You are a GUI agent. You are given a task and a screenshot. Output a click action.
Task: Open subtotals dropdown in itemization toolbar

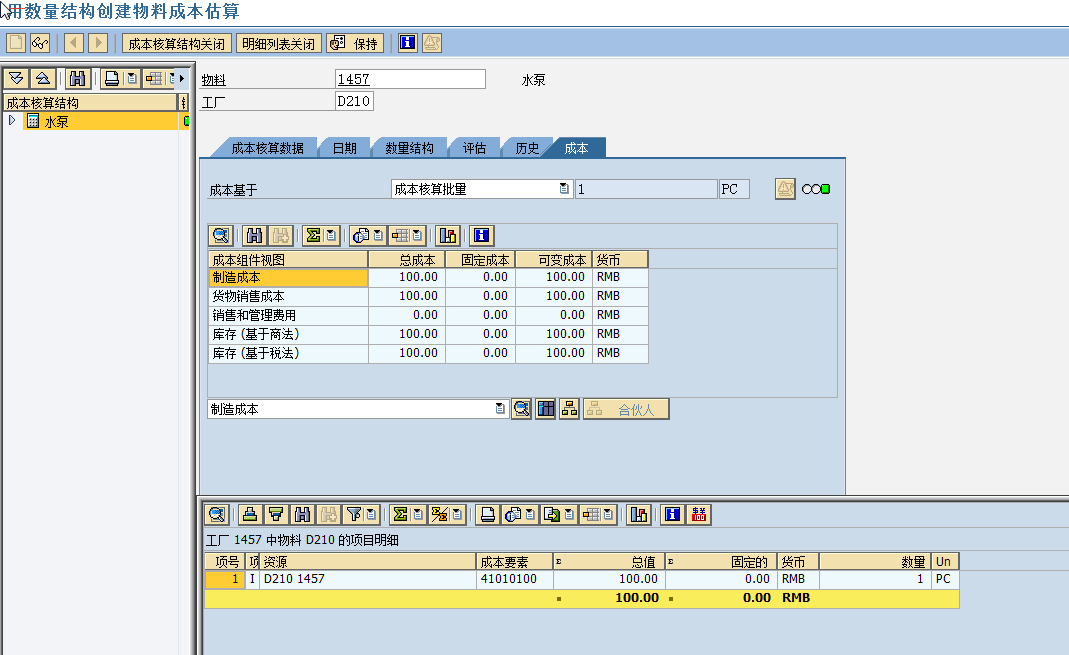tap(457, 515)
